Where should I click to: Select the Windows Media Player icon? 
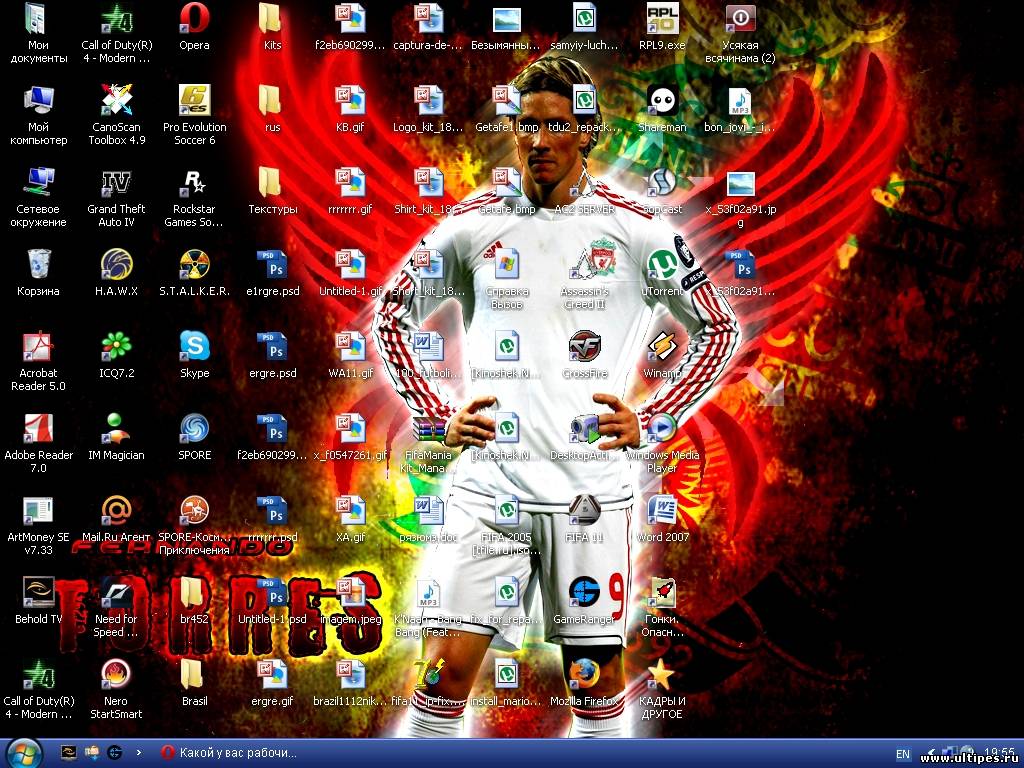(661, 429)
